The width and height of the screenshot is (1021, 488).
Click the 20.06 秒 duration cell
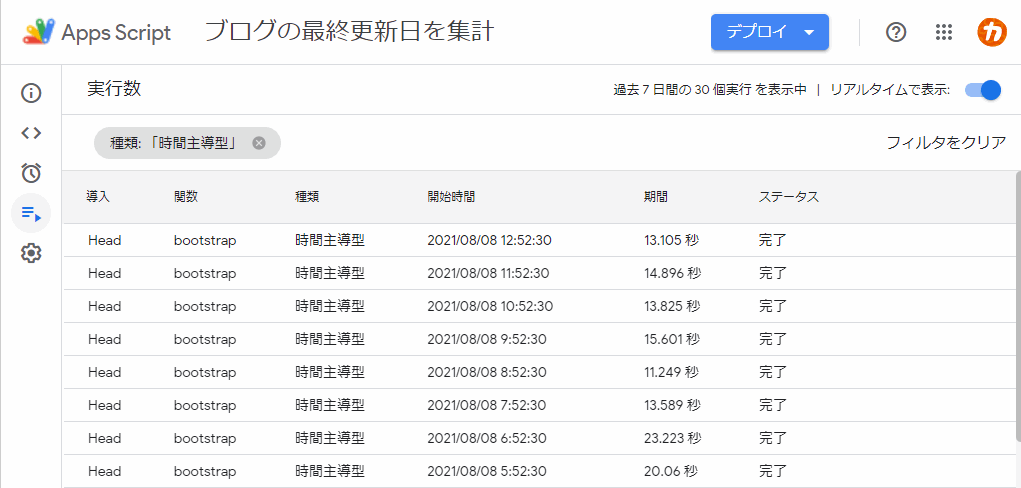pos(669,471)
